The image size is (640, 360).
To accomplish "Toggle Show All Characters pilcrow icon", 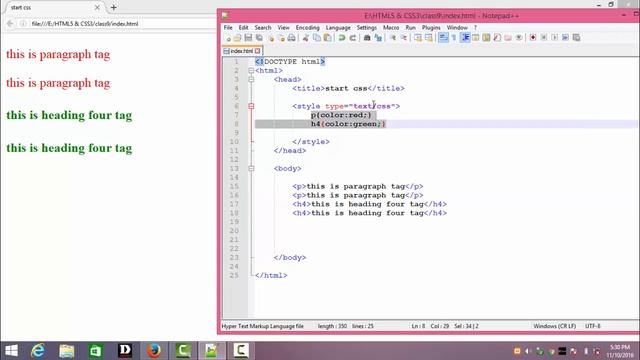I will 454,38.
